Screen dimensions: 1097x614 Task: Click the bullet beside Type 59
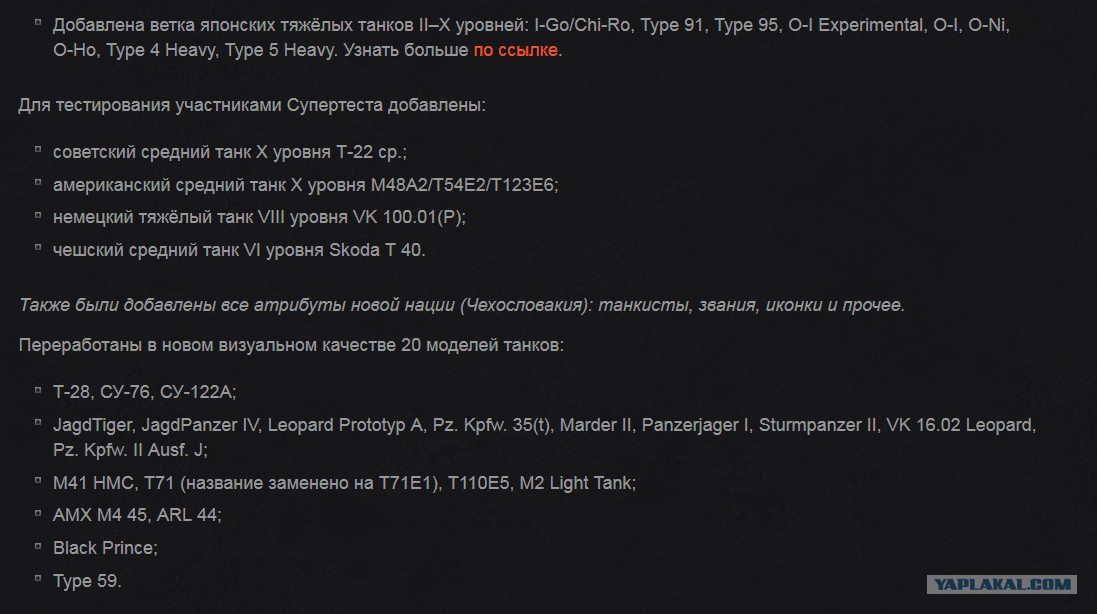click(38, 578)
